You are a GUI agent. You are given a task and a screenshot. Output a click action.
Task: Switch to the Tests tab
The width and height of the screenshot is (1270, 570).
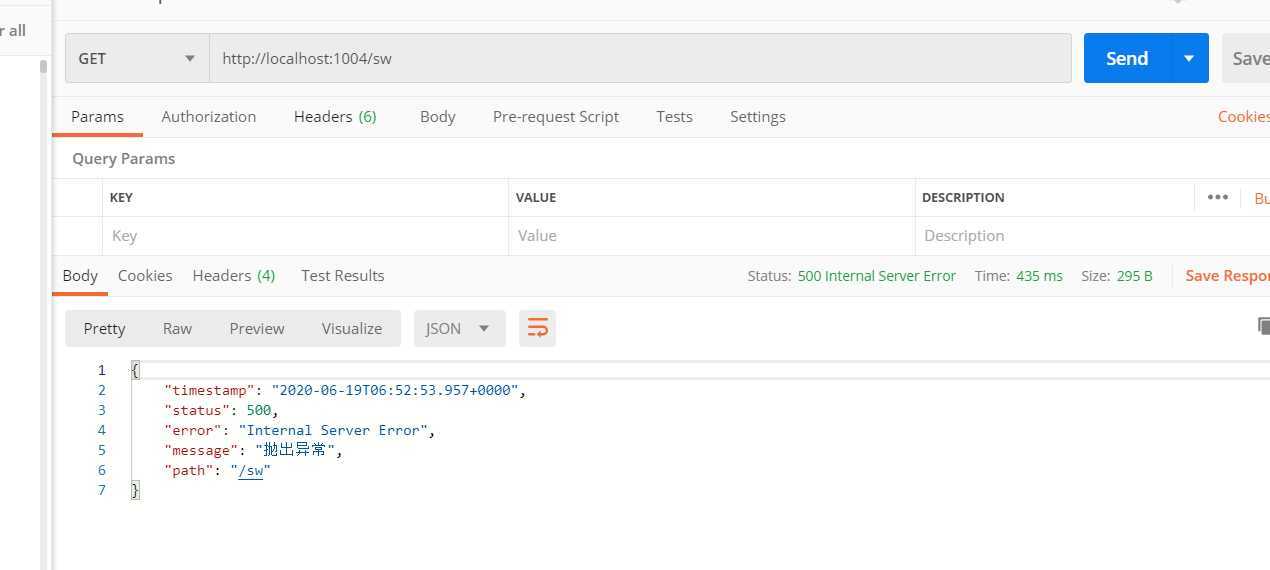(675, 117)
